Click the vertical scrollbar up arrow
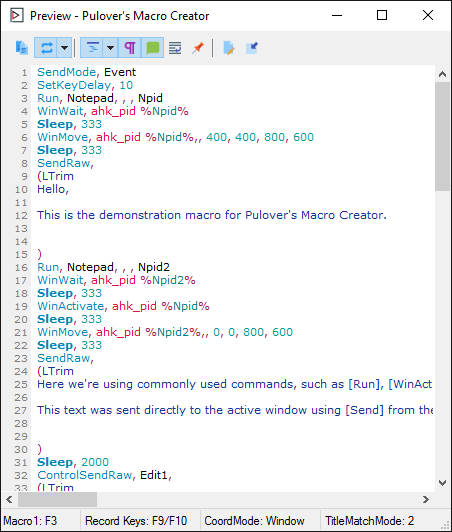The image size is (452, 532). point(442,74)
